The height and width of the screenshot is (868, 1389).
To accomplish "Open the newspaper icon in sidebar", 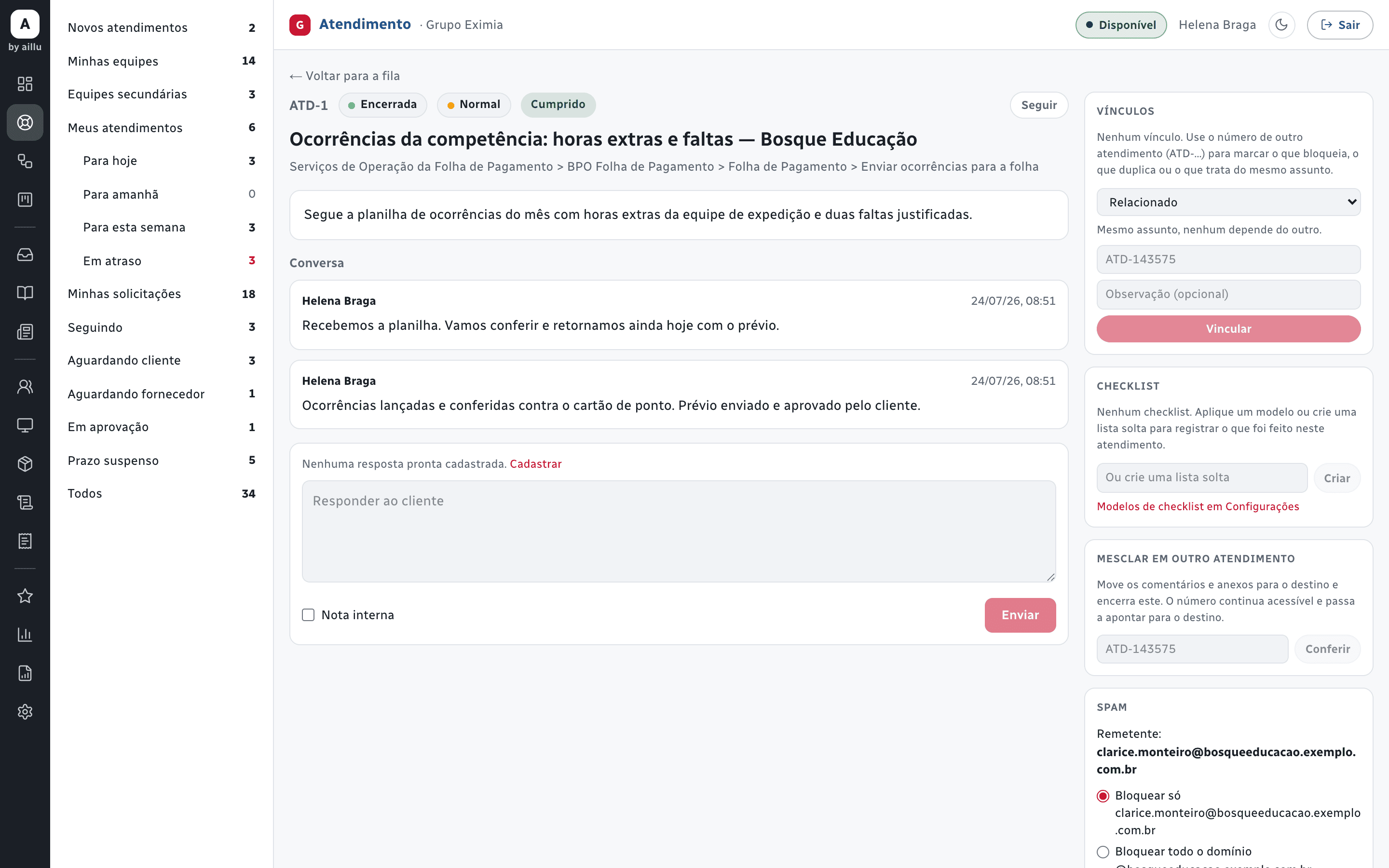I will click(25, 331).
